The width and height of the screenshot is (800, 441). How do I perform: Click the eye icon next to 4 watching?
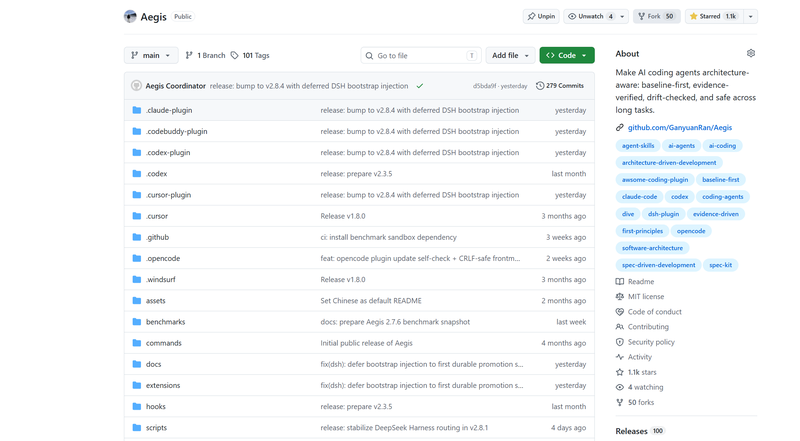pyautogui.click(x=619, y=387)
